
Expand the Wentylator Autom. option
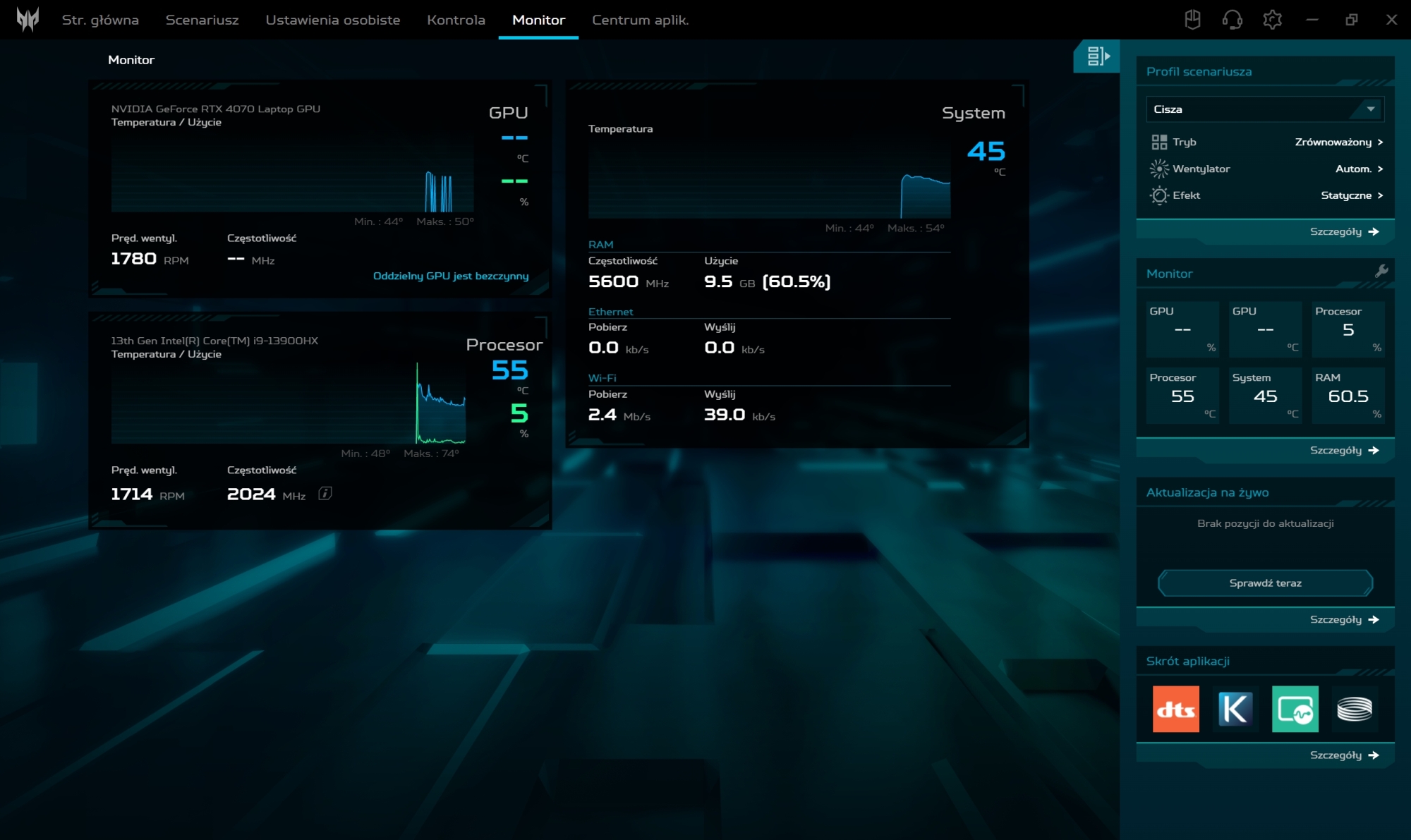[1359, 169]
